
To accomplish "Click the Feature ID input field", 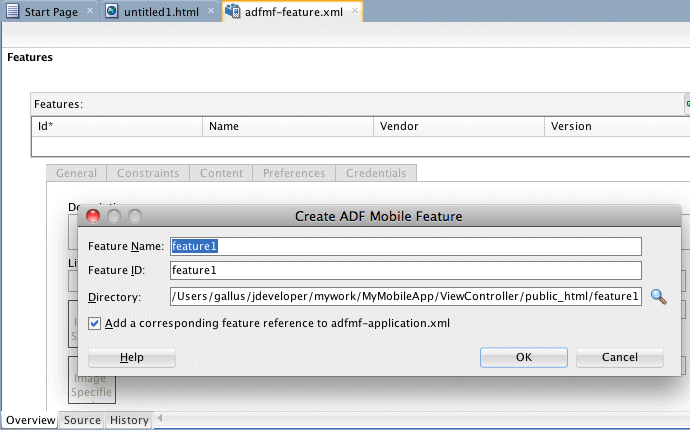I will [x=406, y=270].
